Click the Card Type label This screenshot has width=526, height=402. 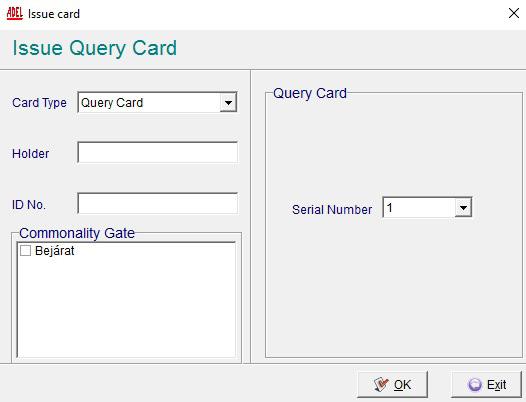pyautogui.click(x=39, y=103)
